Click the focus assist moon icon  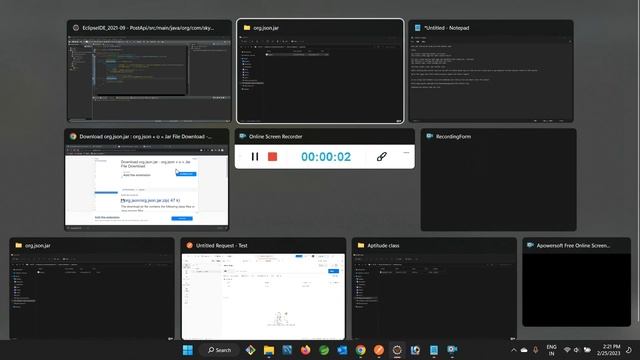tap(629, 350)
